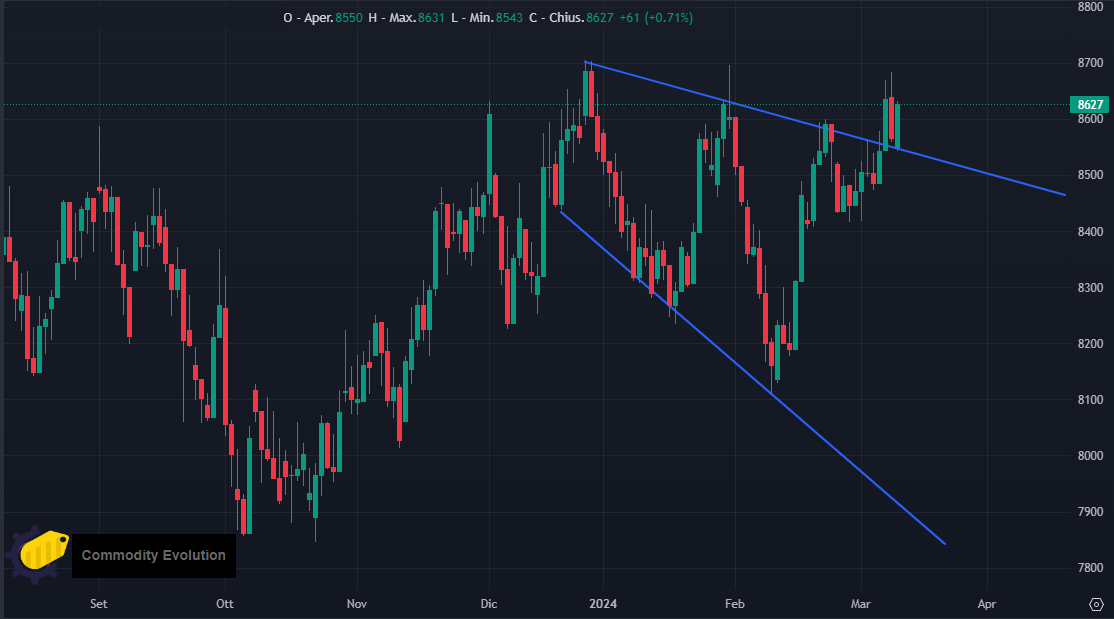1114x619 pixels.
Task: Click the low value 8543
Action: coord(509,18)
